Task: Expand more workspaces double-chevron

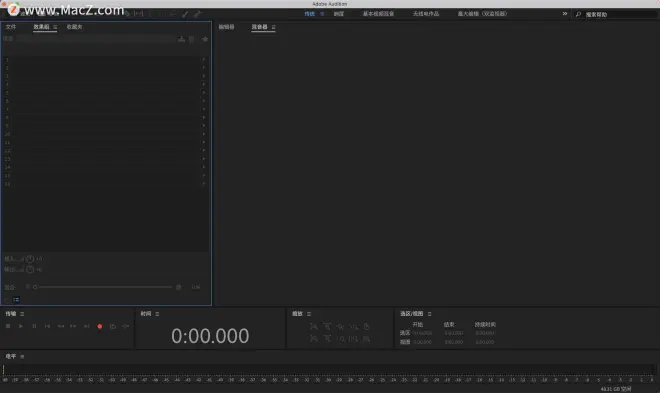Action: 564,14
